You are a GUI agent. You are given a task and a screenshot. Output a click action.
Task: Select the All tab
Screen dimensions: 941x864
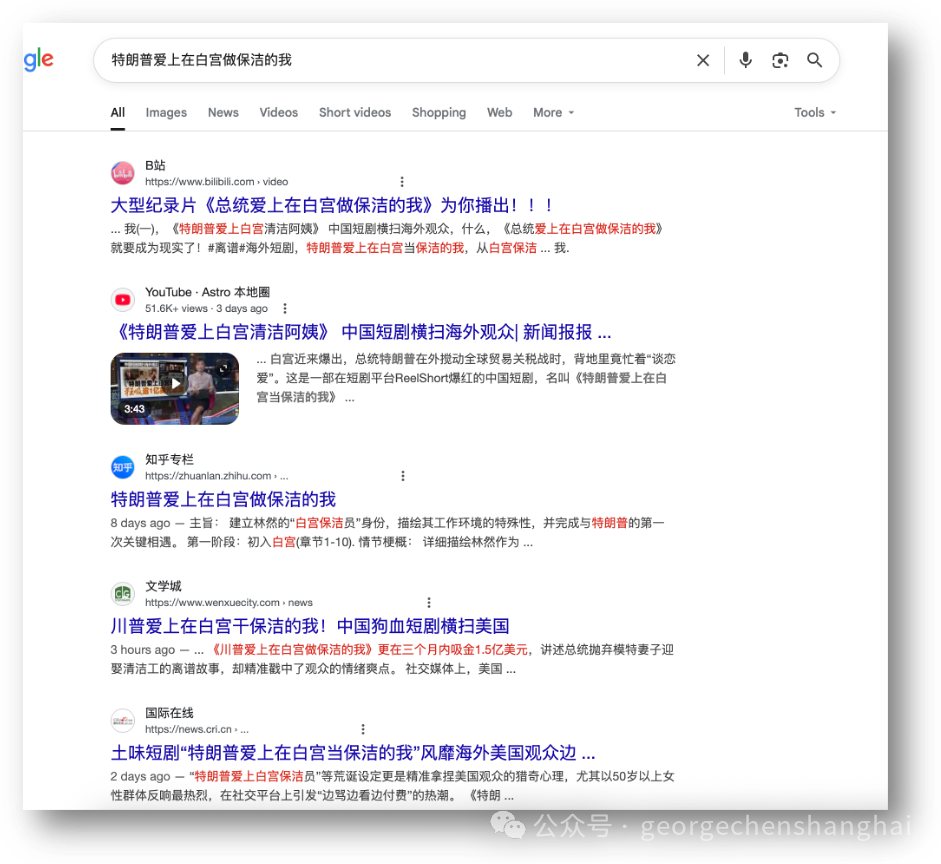118,113
